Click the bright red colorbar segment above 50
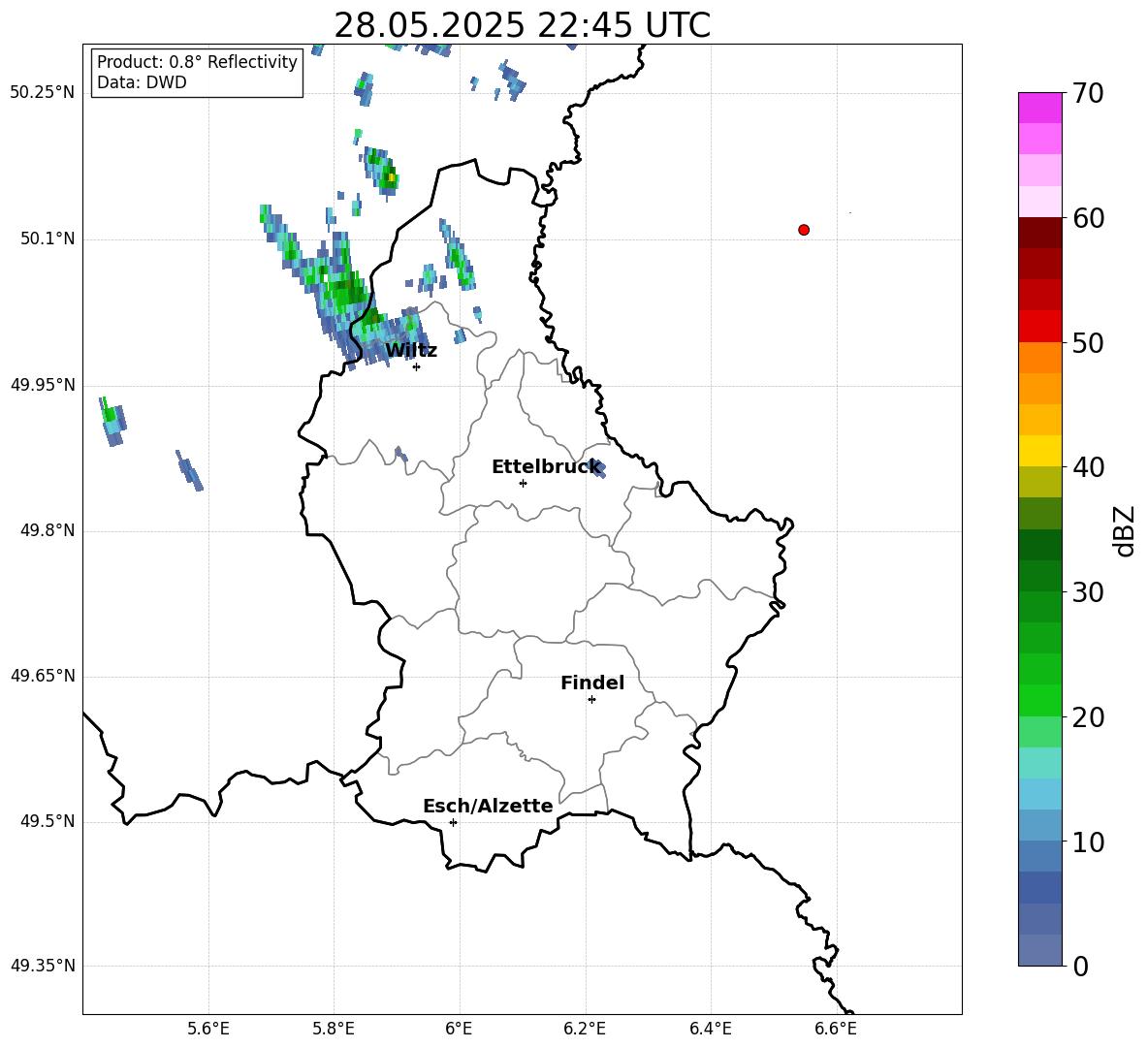The width and height of the screenshot is (1148, 1048). tap(1039, 327)
